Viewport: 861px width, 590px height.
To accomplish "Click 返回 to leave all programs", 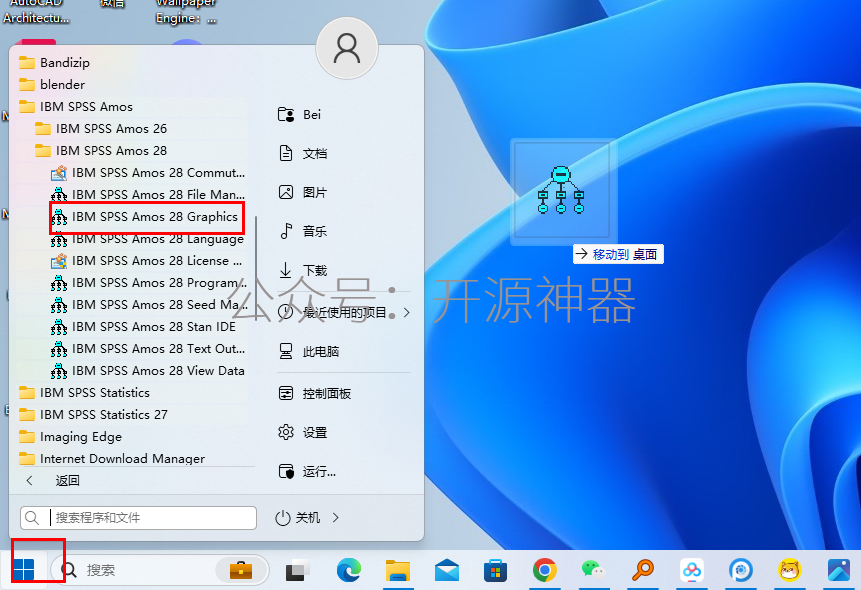I will 53,481.
